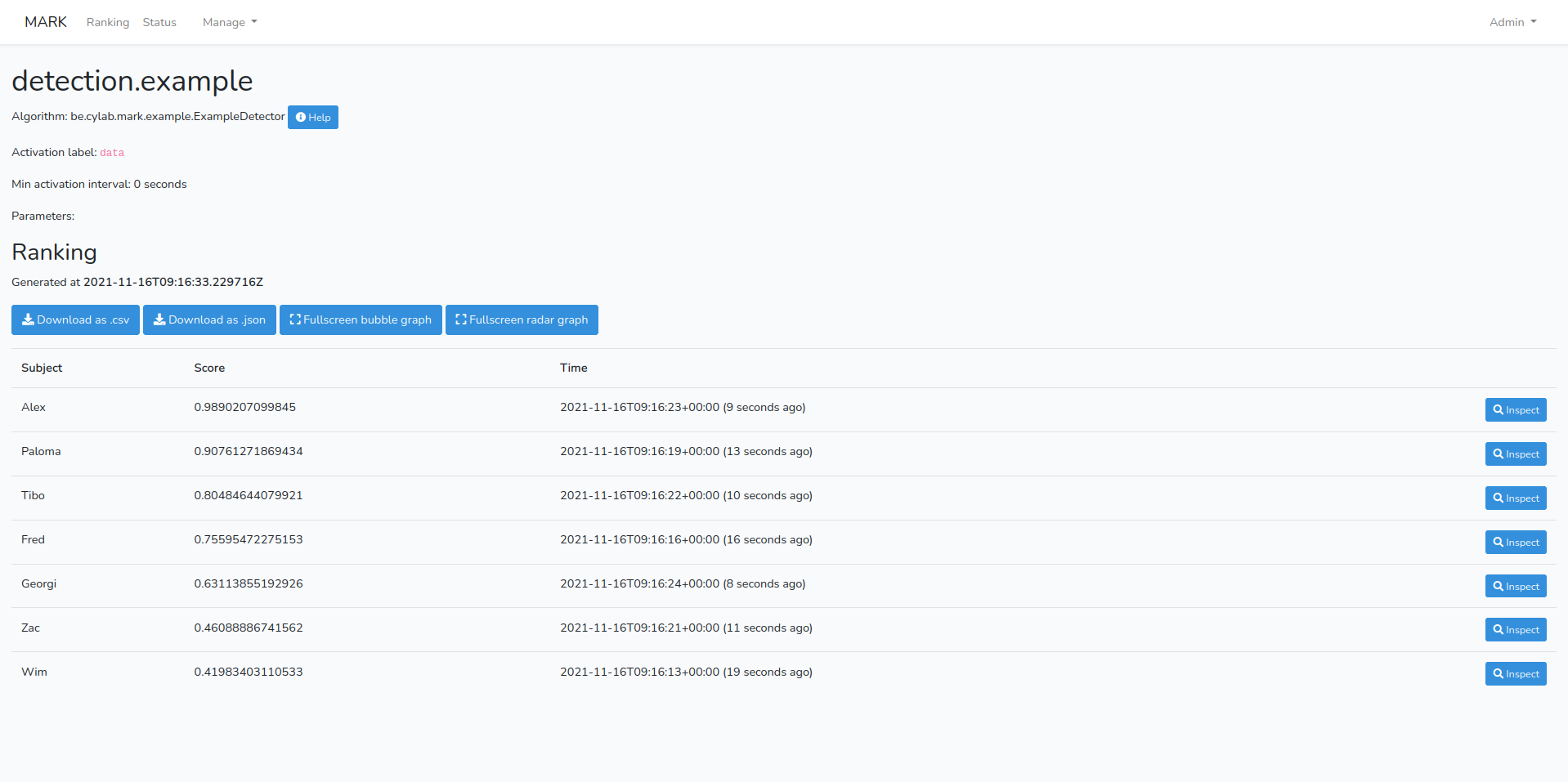Viewport: 1568px width, 782px height.
Task: Inspect Fred's evidence row
Action: 1516,543
